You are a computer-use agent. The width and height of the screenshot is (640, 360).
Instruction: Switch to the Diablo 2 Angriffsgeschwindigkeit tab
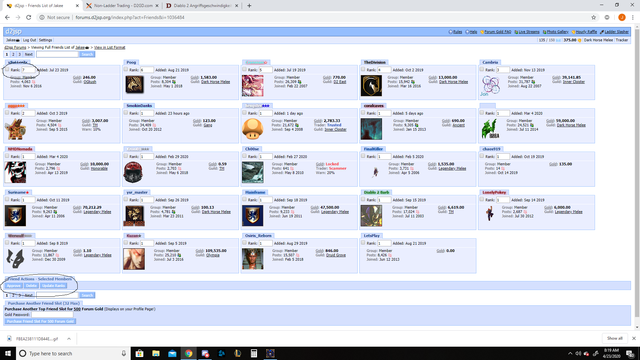(x=200, y=6)
